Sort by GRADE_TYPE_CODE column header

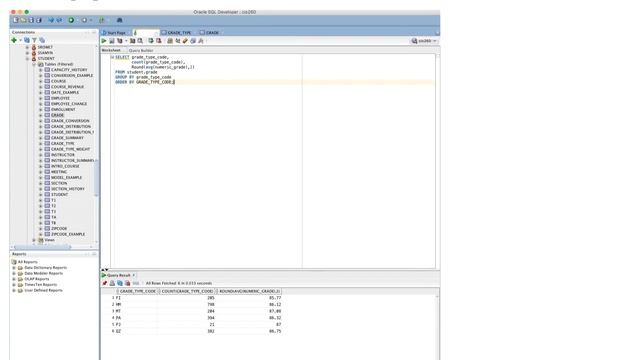pyautogui.click(x=138, y=291)
